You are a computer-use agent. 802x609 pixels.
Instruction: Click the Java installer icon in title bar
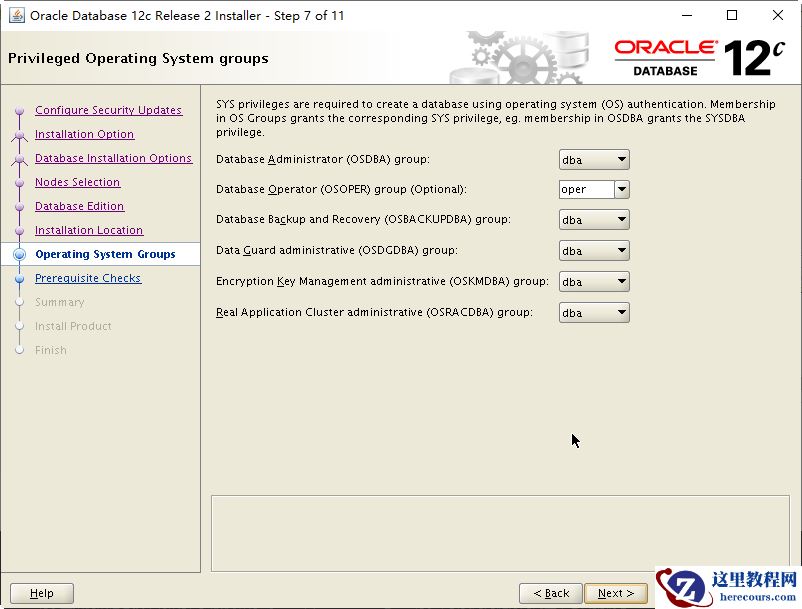pyautogui.click(x=17, y=15)
